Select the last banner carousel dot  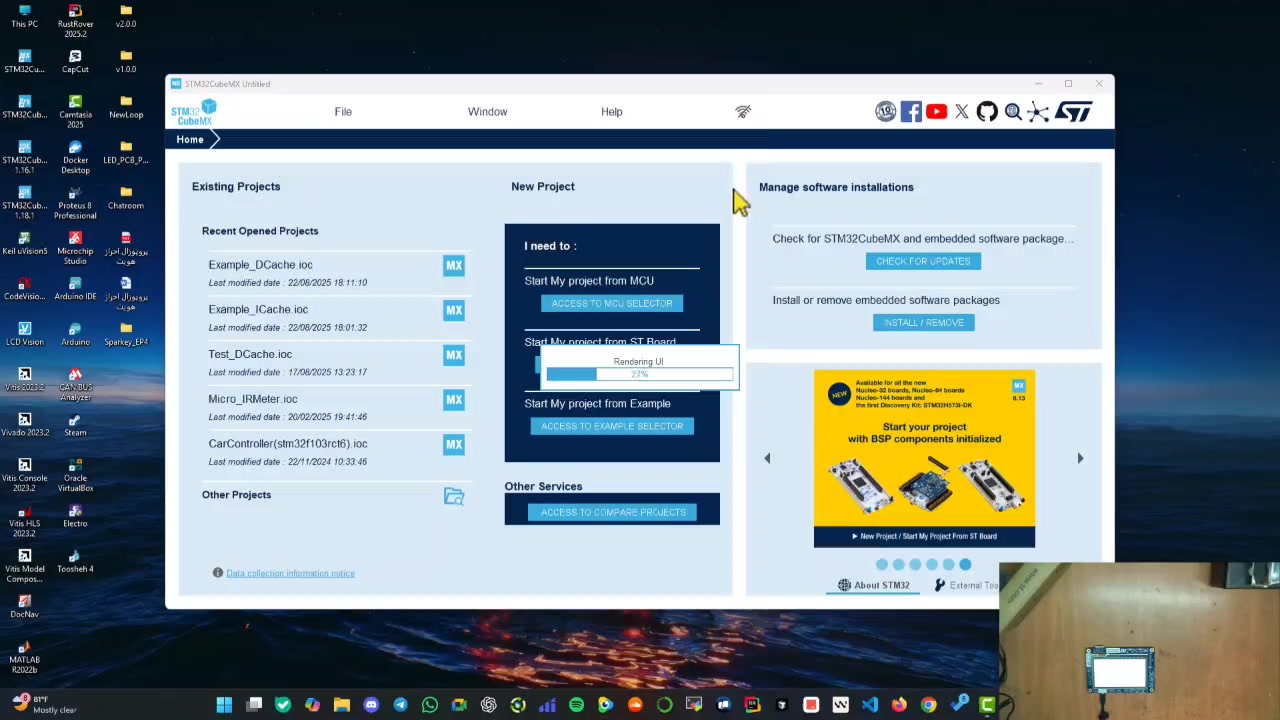point(965,565)
